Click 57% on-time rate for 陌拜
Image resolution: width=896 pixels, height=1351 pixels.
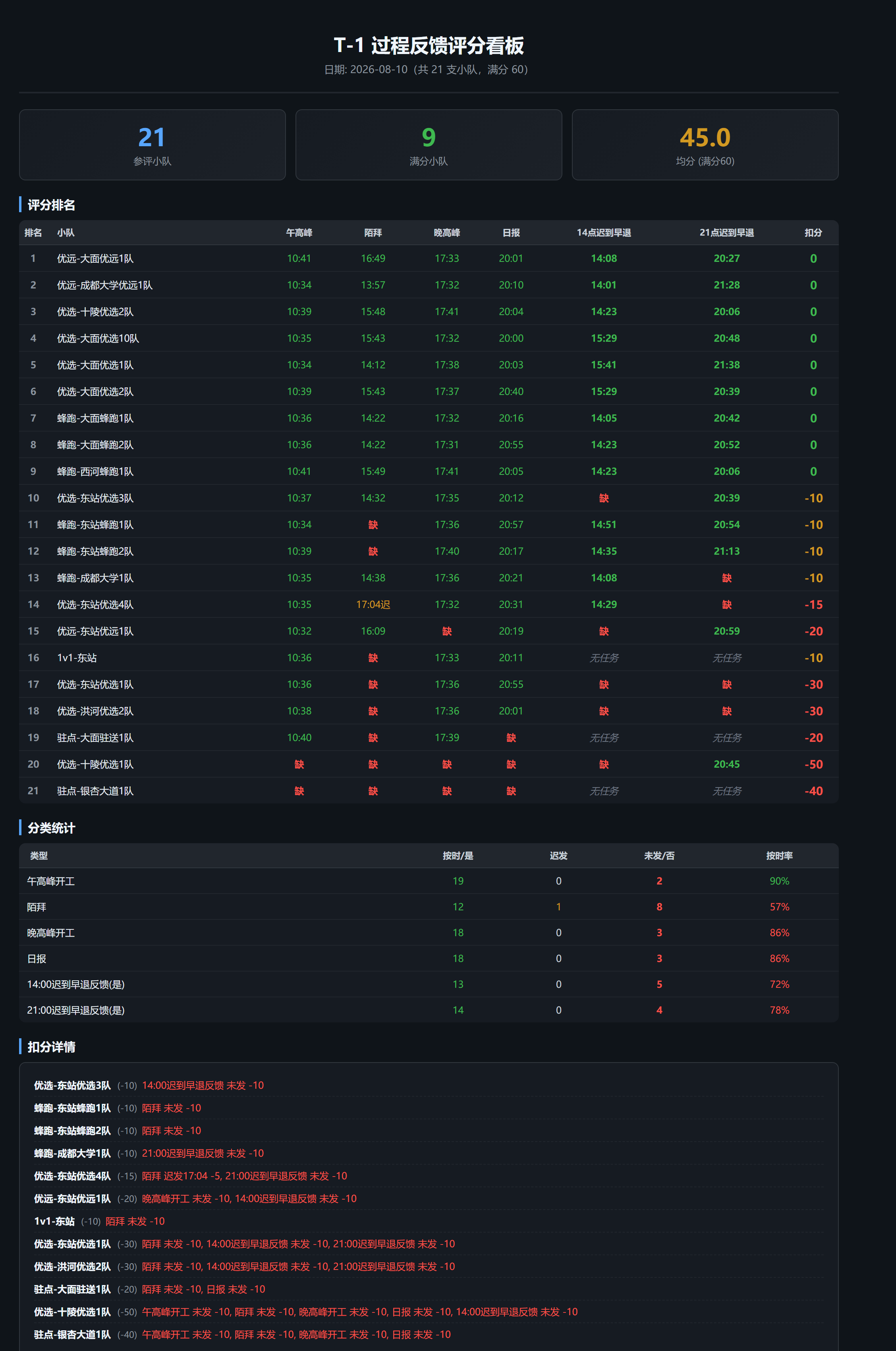click(779, 907)
